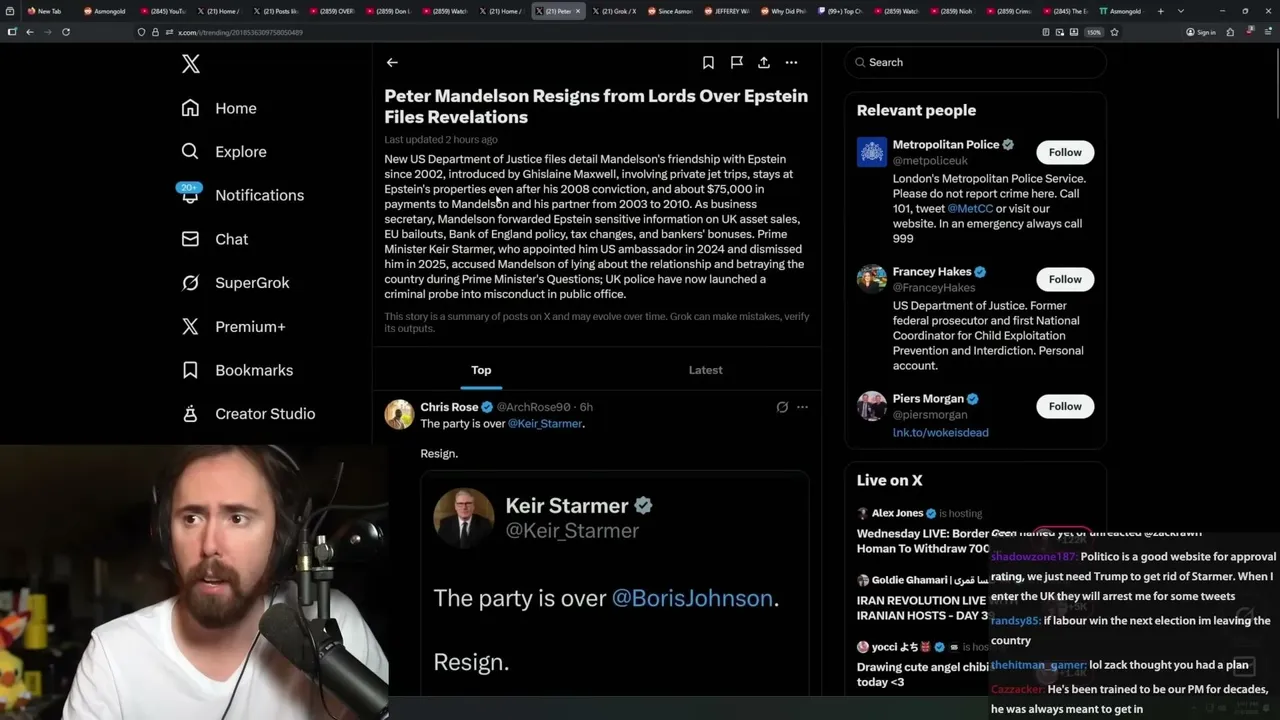This screenshot has width=1280, height=720.
Task: Click the 'Live on X' heading
Action: (890, 480)
